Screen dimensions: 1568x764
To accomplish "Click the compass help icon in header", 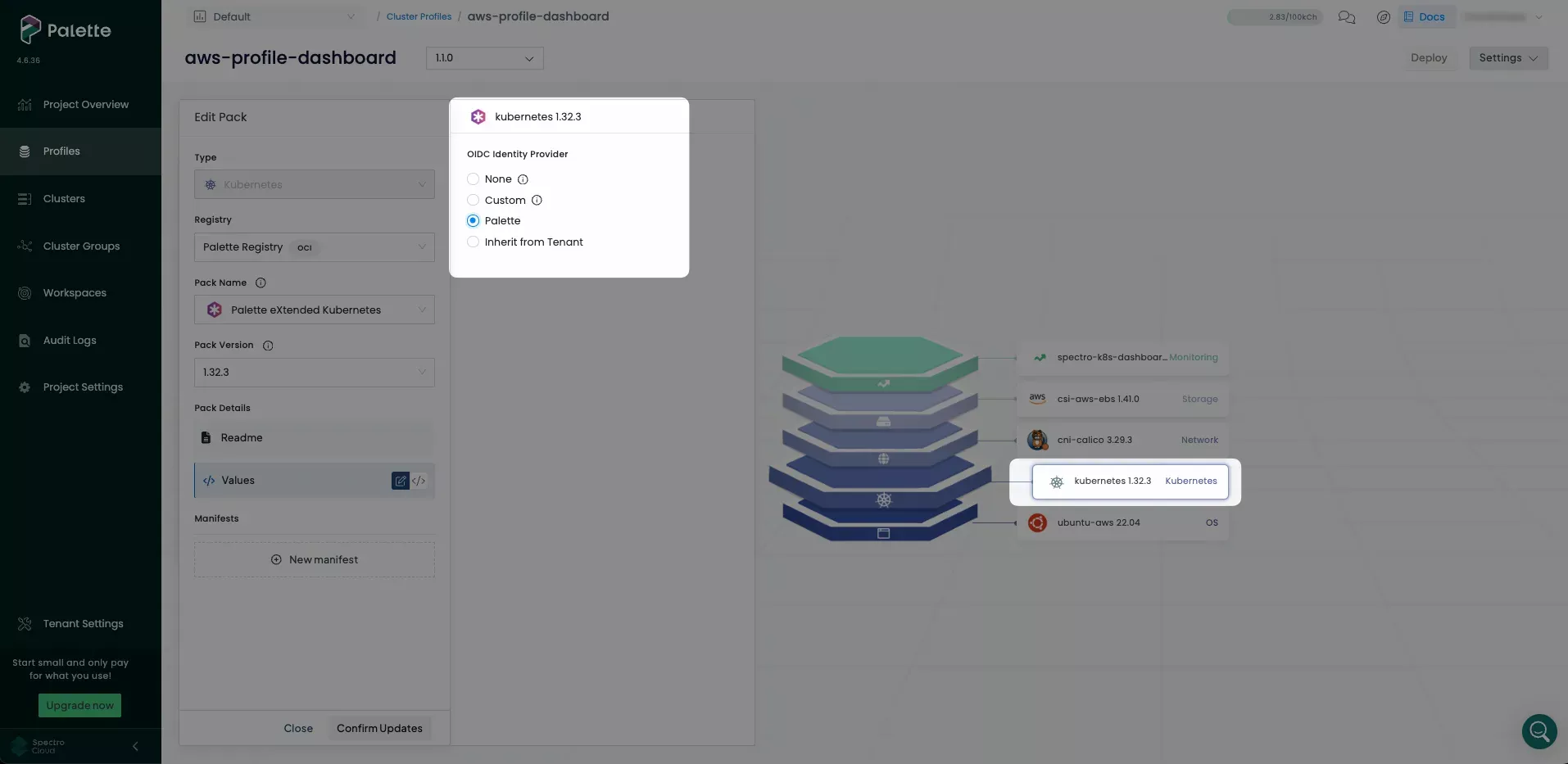I will 1383,16.
